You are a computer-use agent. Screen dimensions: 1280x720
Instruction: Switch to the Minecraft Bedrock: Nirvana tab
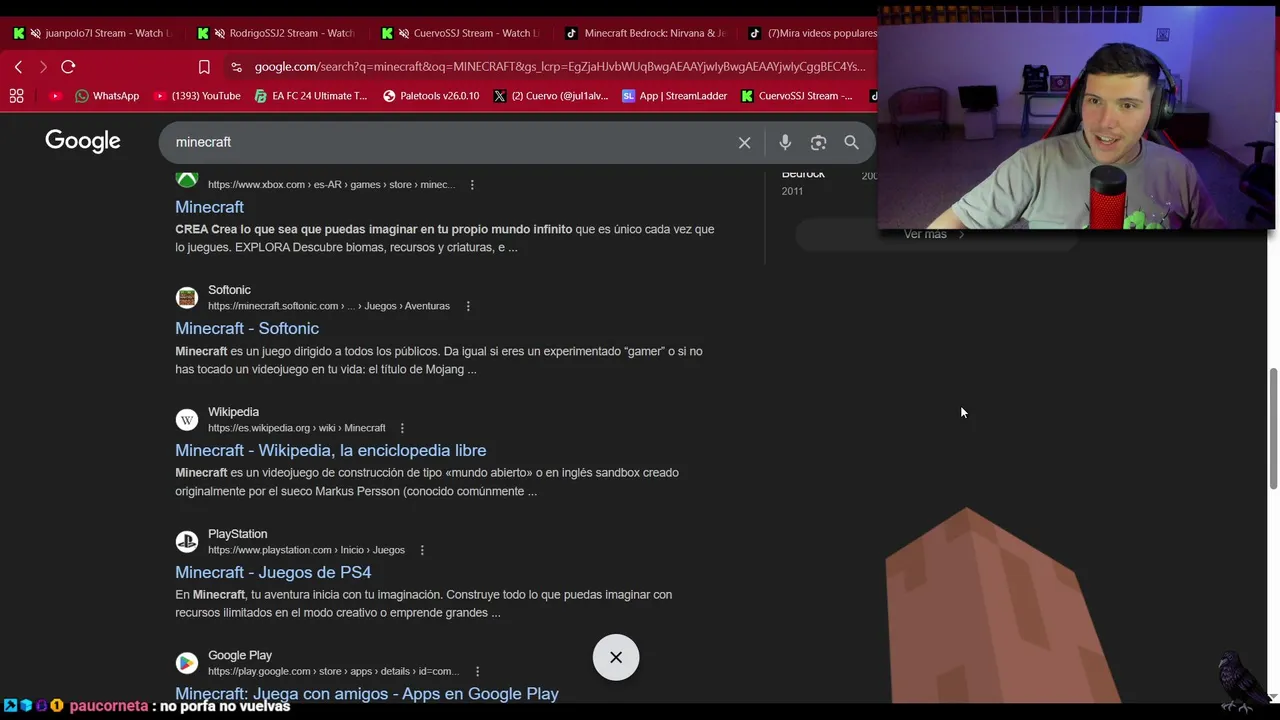tap(645, 33)
